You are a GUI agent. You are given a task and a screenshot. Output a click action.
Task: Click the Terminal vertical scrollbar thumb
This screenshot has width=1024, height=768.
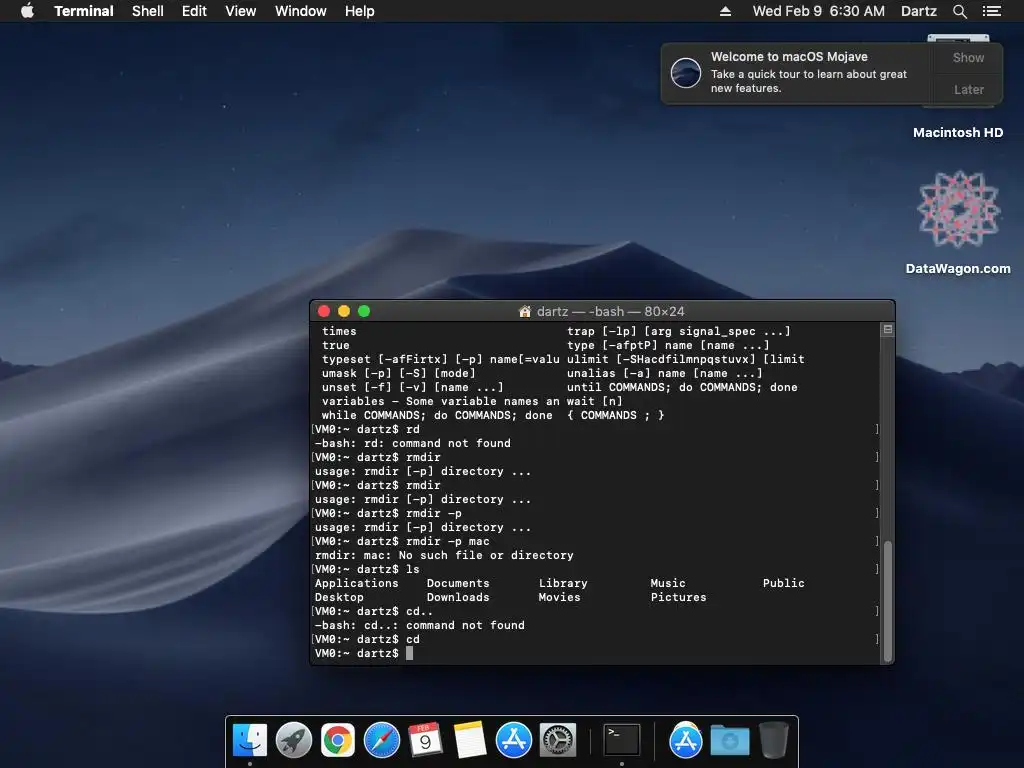pyautogui.click(x=888, y=601)
